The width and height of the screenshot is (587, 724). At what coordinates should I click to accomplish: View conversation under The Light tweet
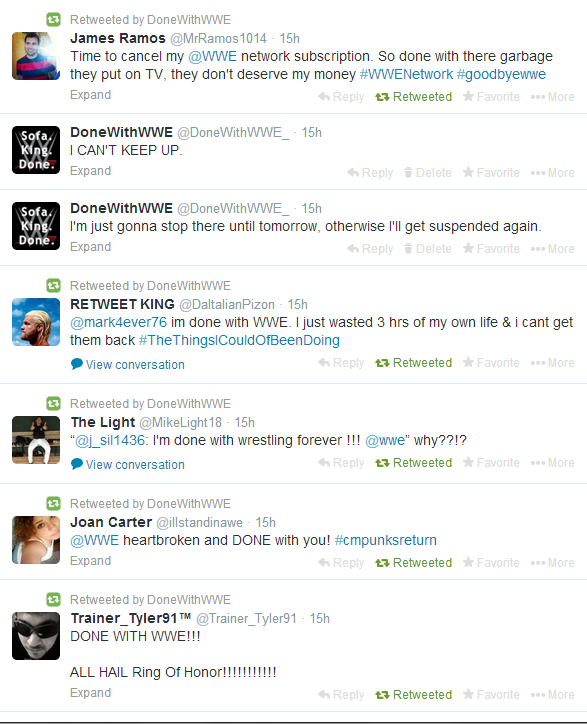128,465
